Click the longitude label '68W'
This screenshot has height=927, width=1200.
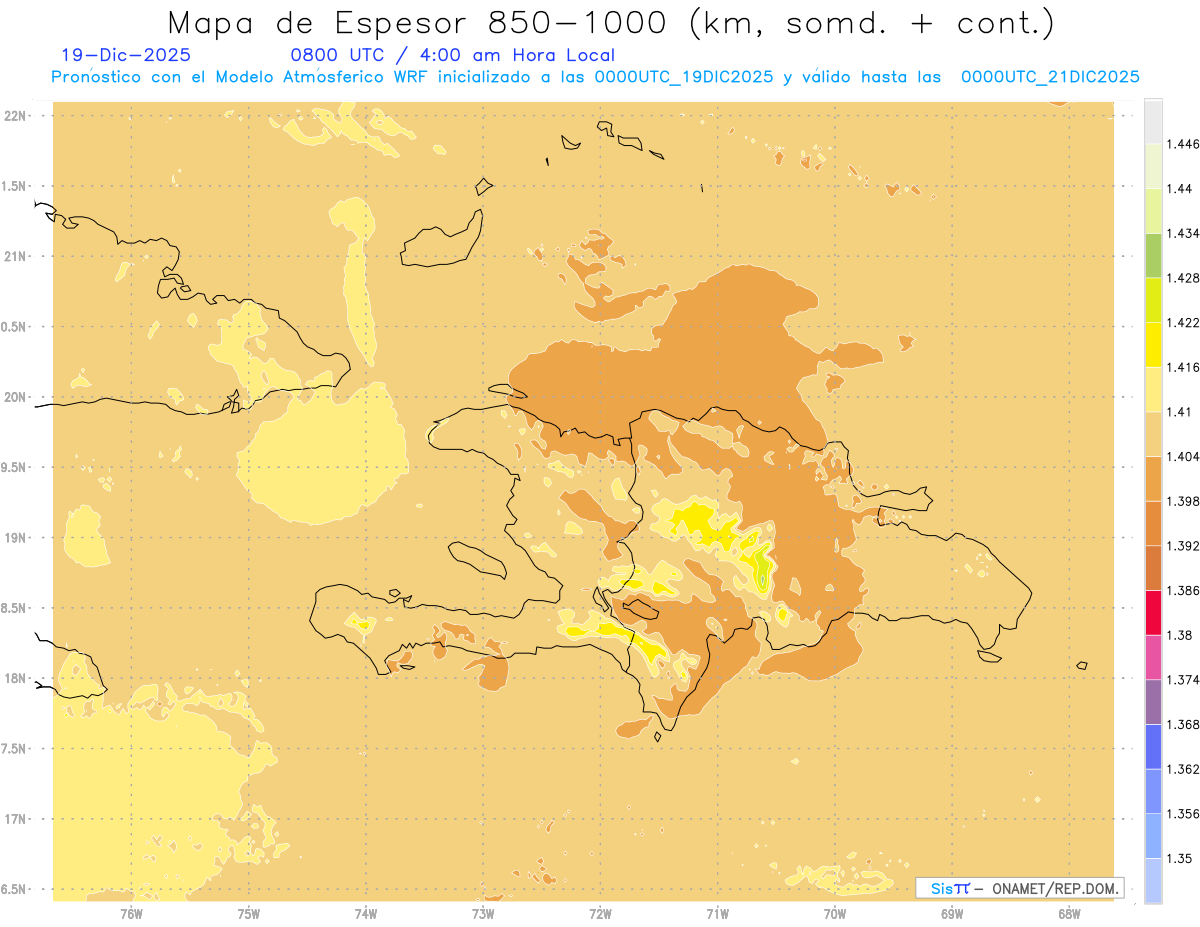click(1069, 913)
